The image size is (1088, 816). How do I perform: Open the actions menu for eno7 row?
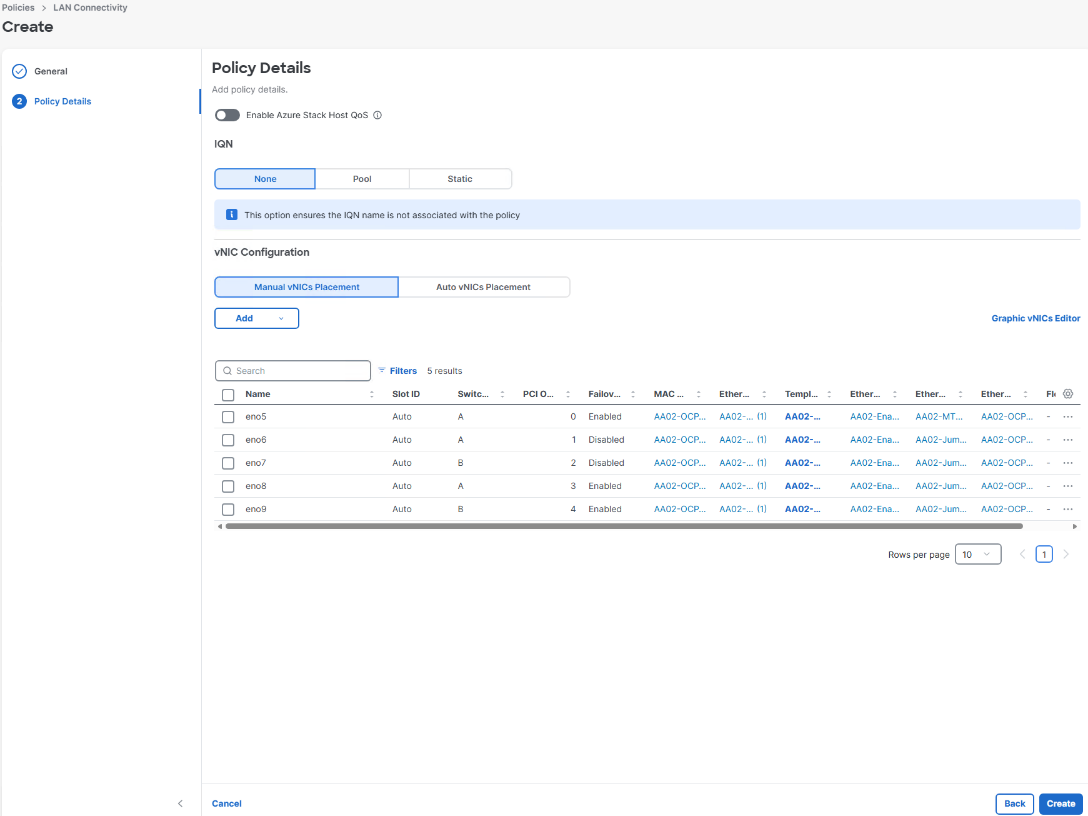tap(1068, 463)
